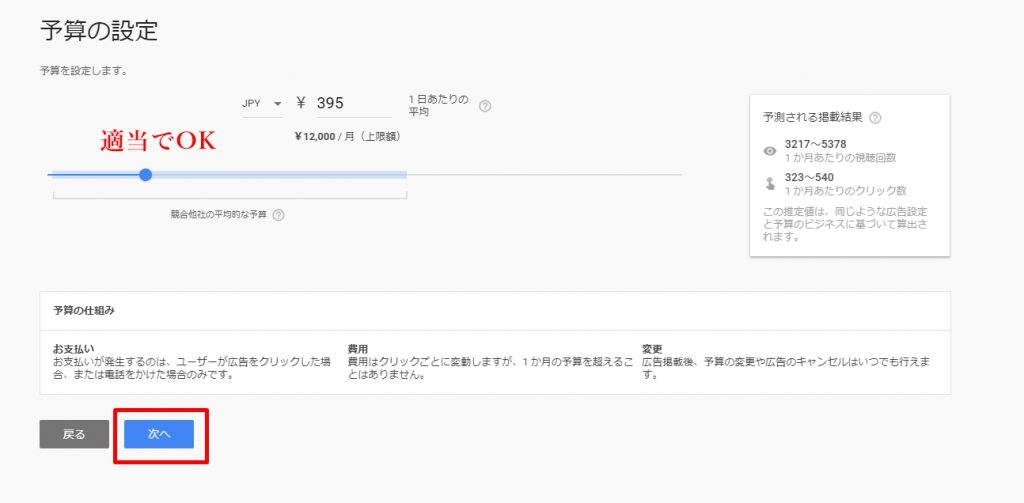Click the 1か月あたりのクリック数 label
Viewport: 1024px width, 503px height.
[x=845, y=191]
